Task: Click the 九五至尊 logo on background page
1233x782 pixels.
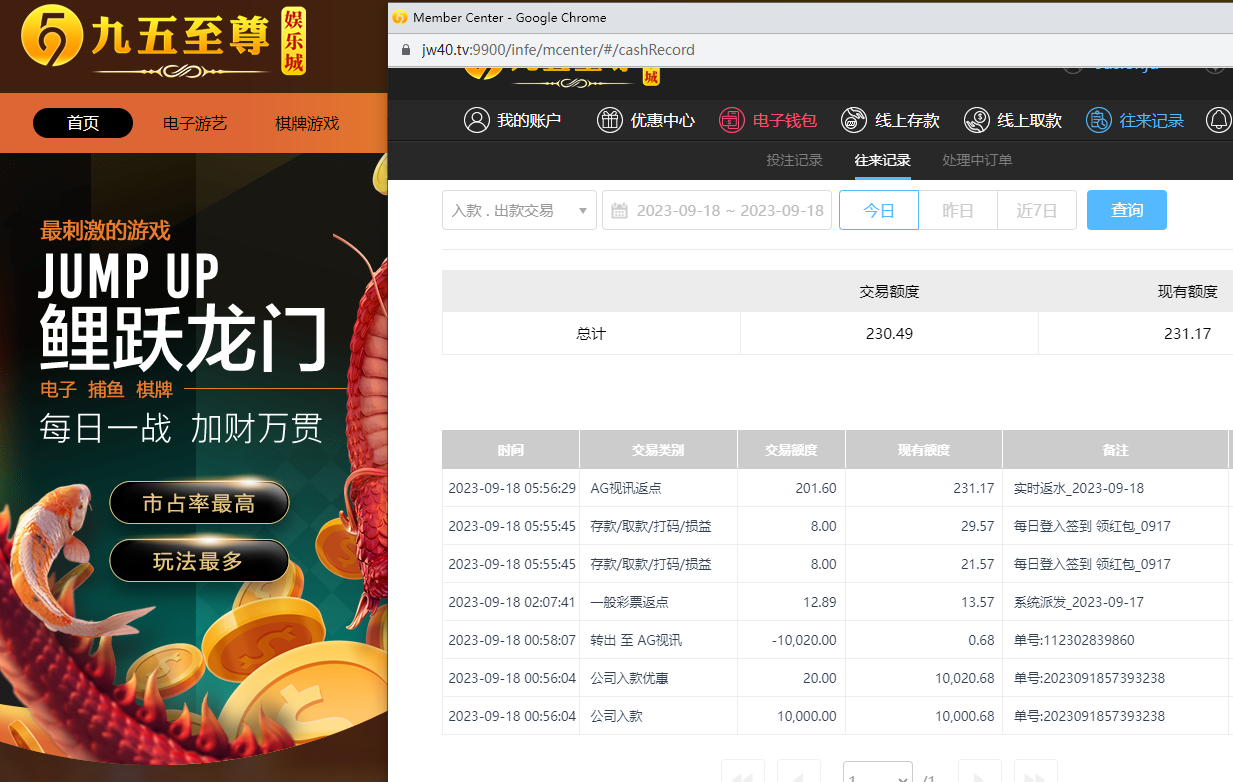Action: tap(163, 42)
